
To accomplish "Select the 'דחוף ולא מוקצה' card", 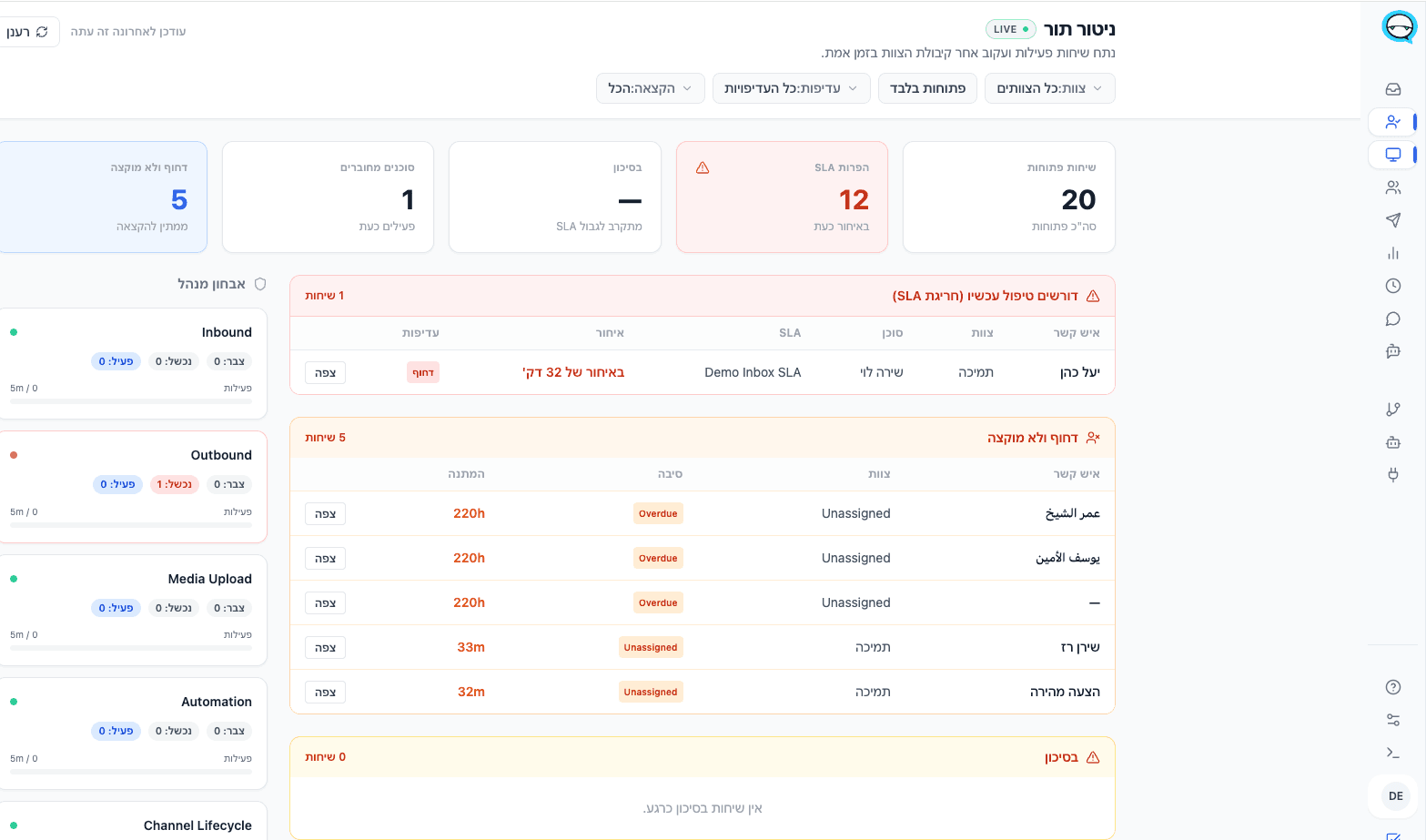I will pos(103,197).
